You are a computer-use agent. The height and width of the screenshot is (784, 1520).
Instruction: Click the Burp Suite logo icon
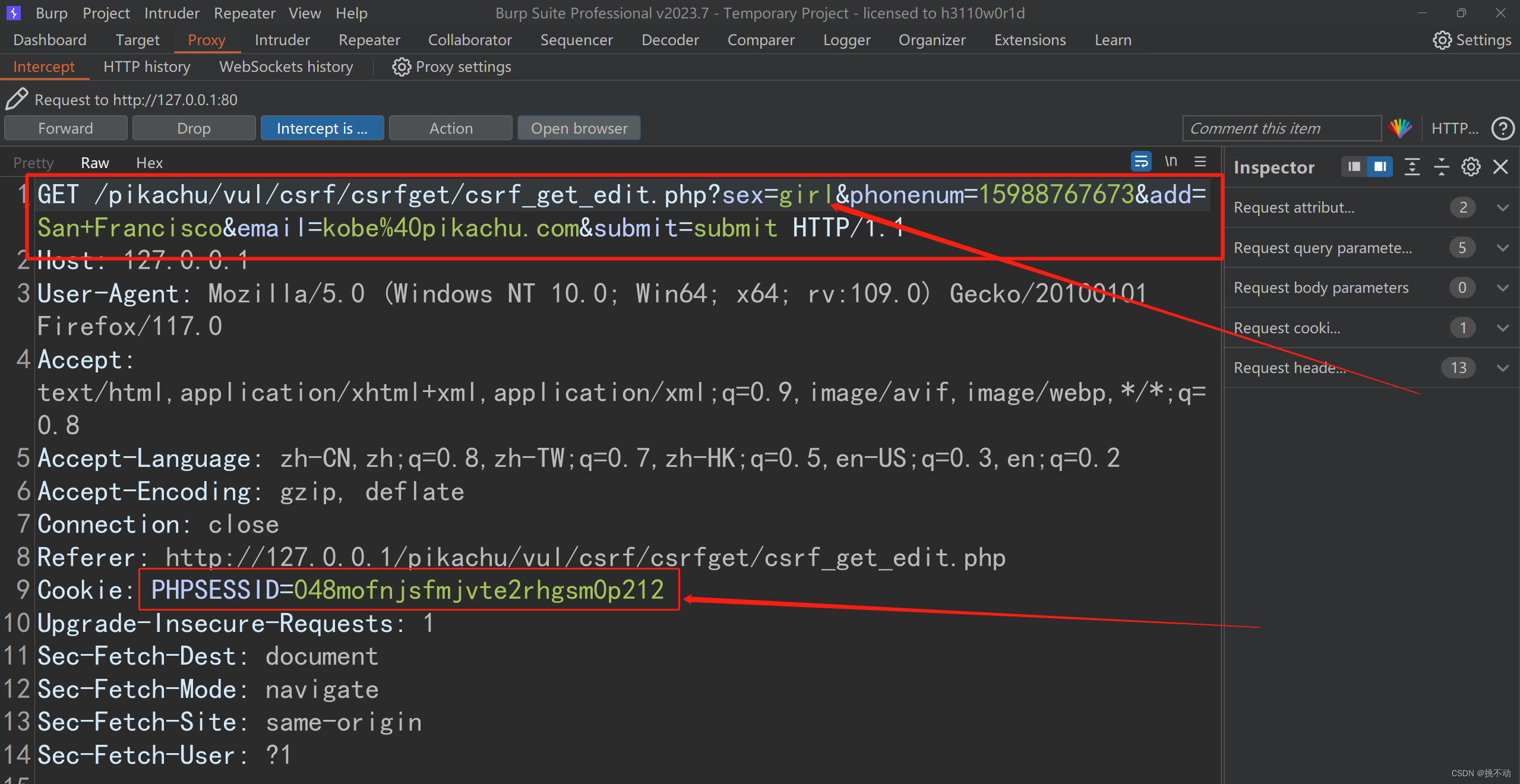pyautogui.click(x=13, y=12)
